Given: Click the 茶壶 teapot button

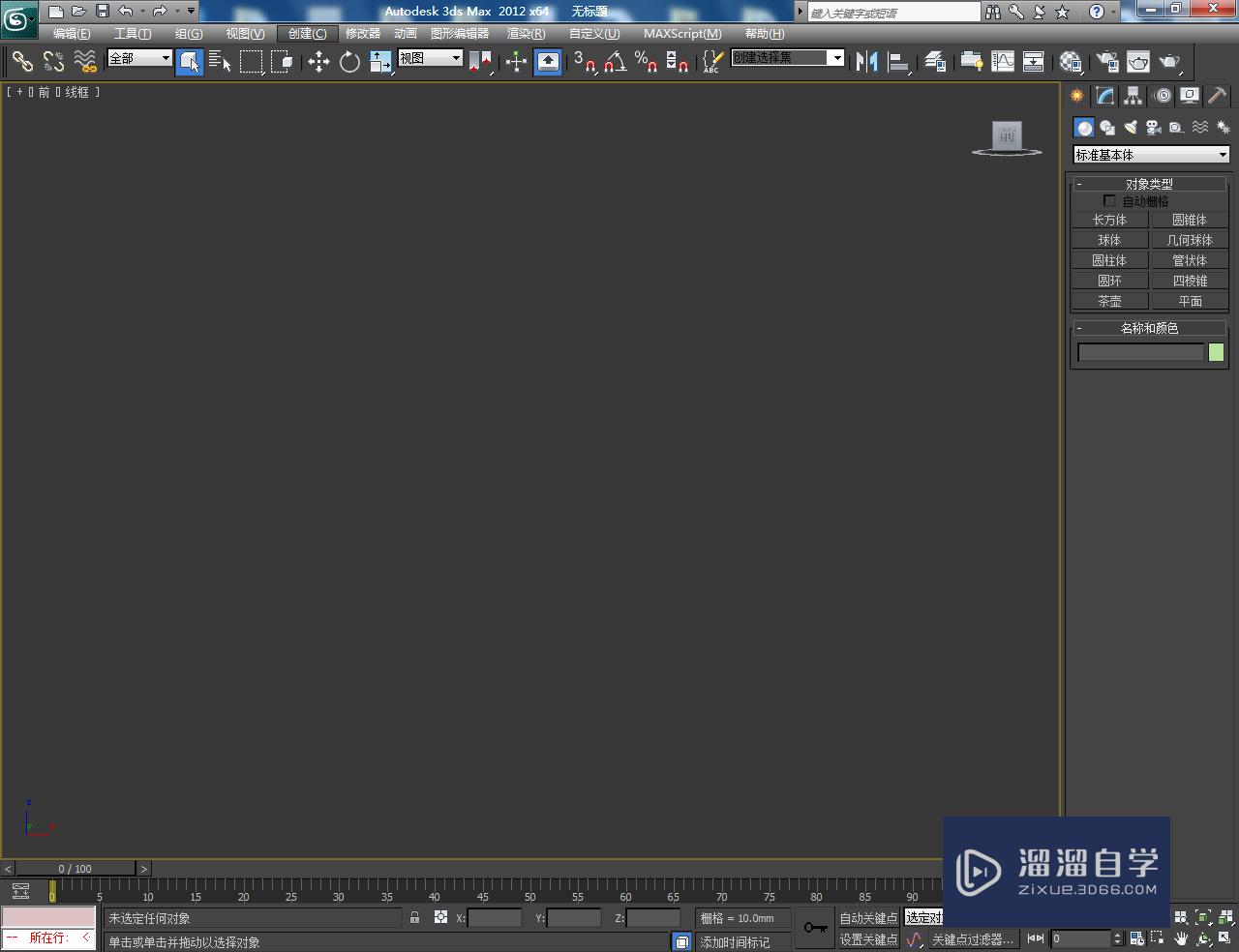Looking at the screenshot, I should click(1109, 301).
